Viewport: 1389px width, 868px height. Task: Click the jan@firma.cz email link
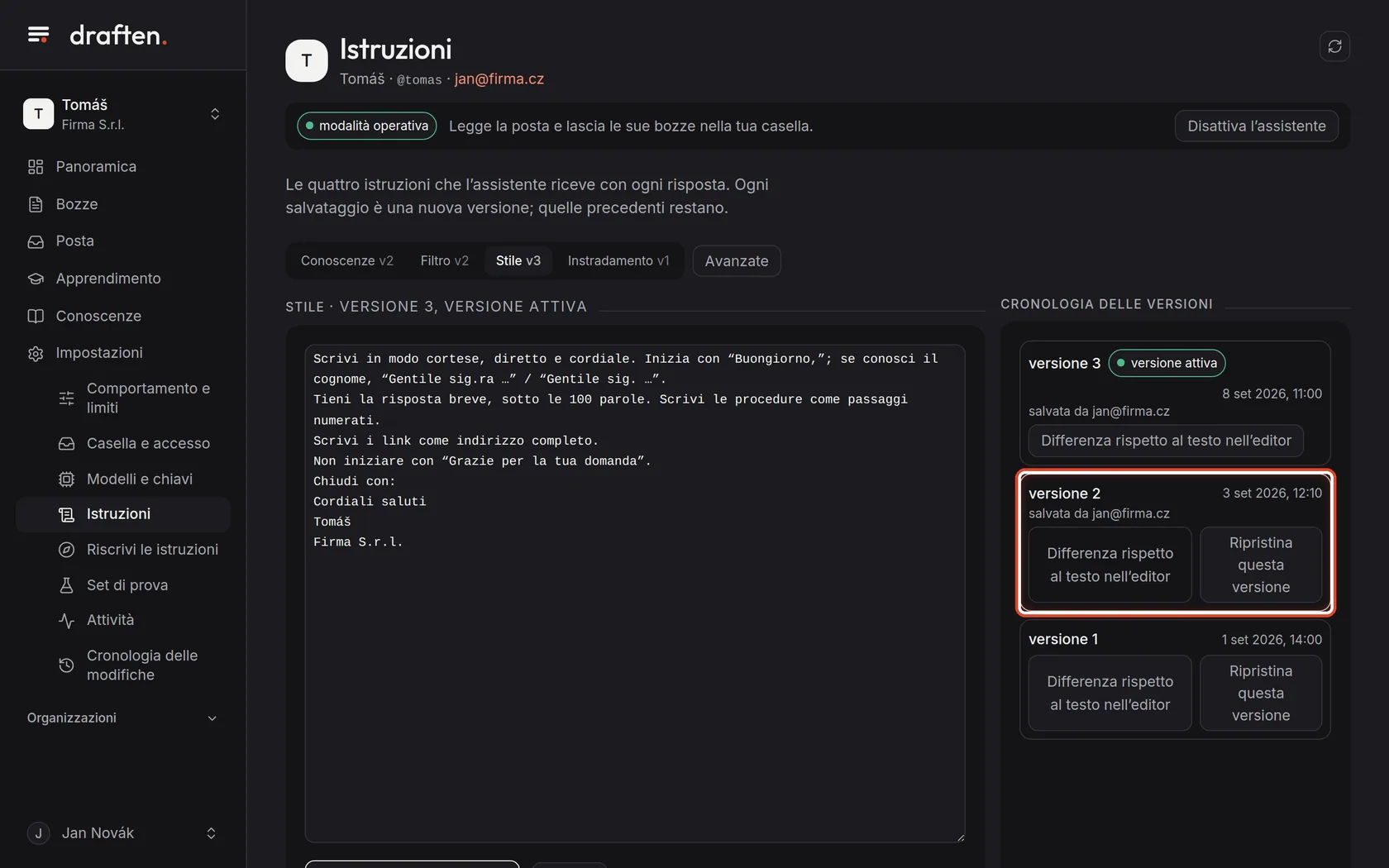499,79
